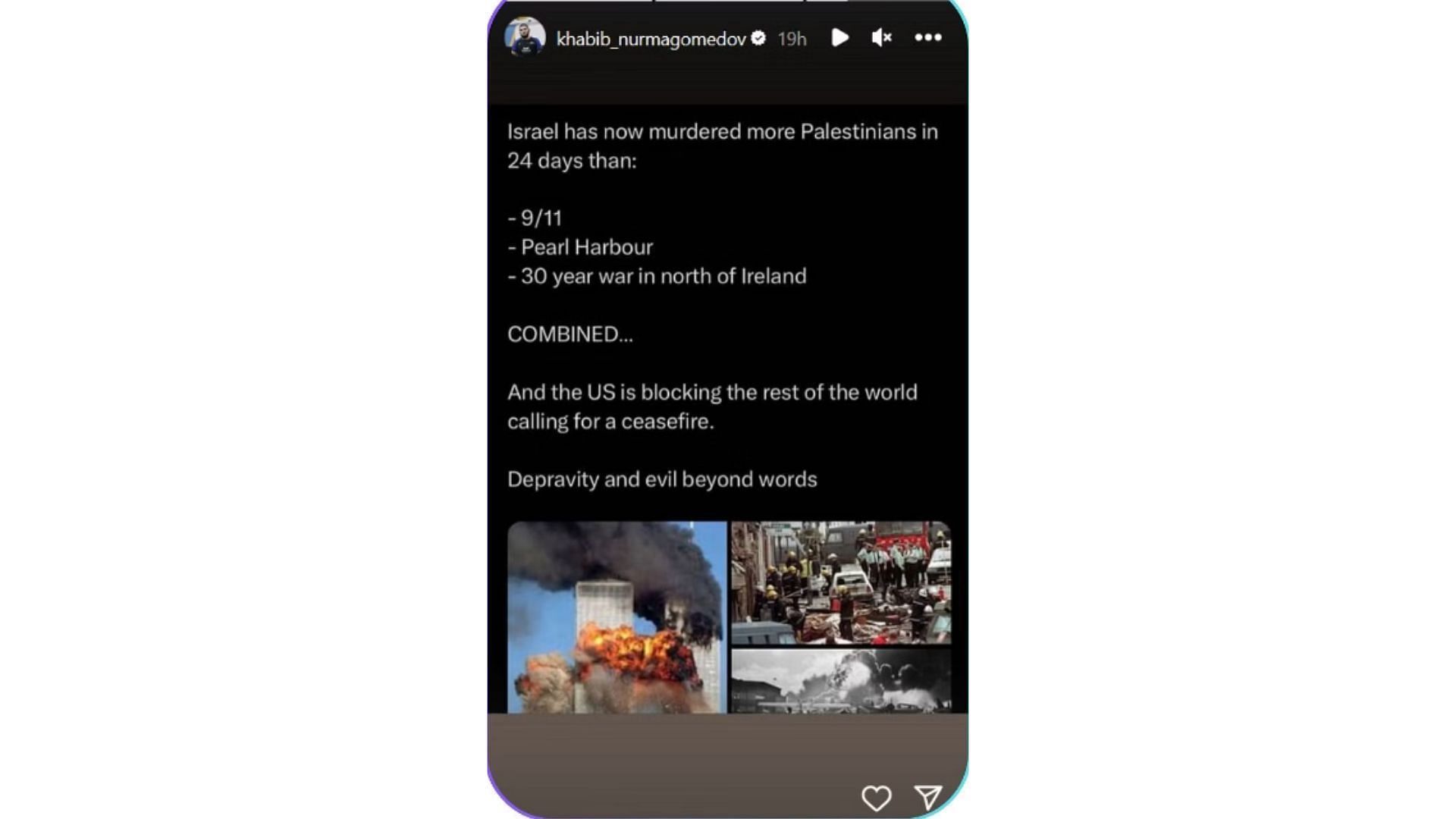Click the 'calling for a ceasefire' sentence
1456x819 pixels.
click(610, 422)
